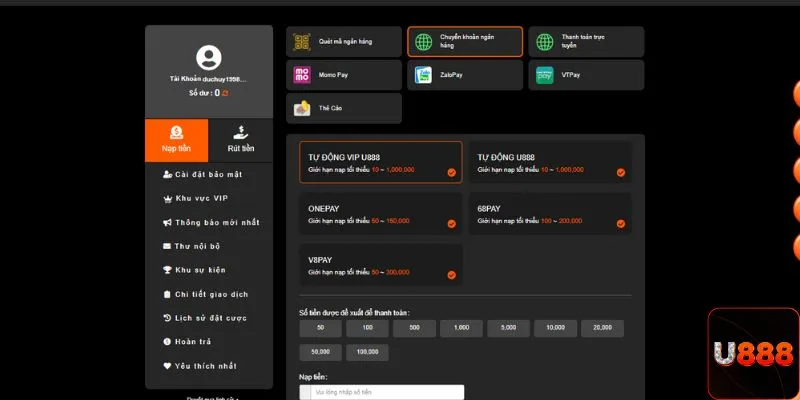Click the globe icon of Chuyển khoản ngân hàng
This screenshot has width=800, height=400.
(x=423, y=42)
